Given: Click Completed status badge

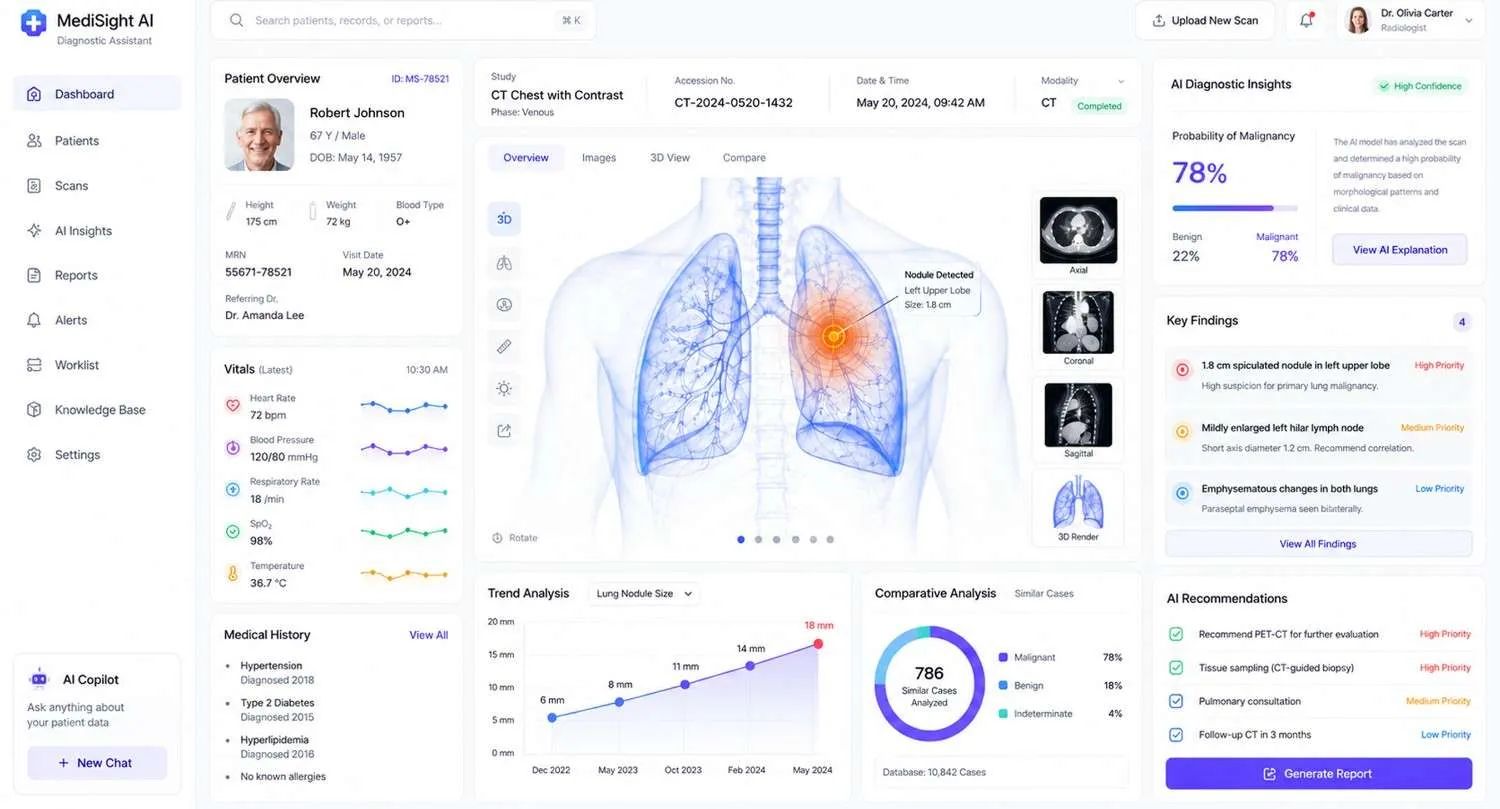Looking at the screenshot, I should pos(1099,106).
